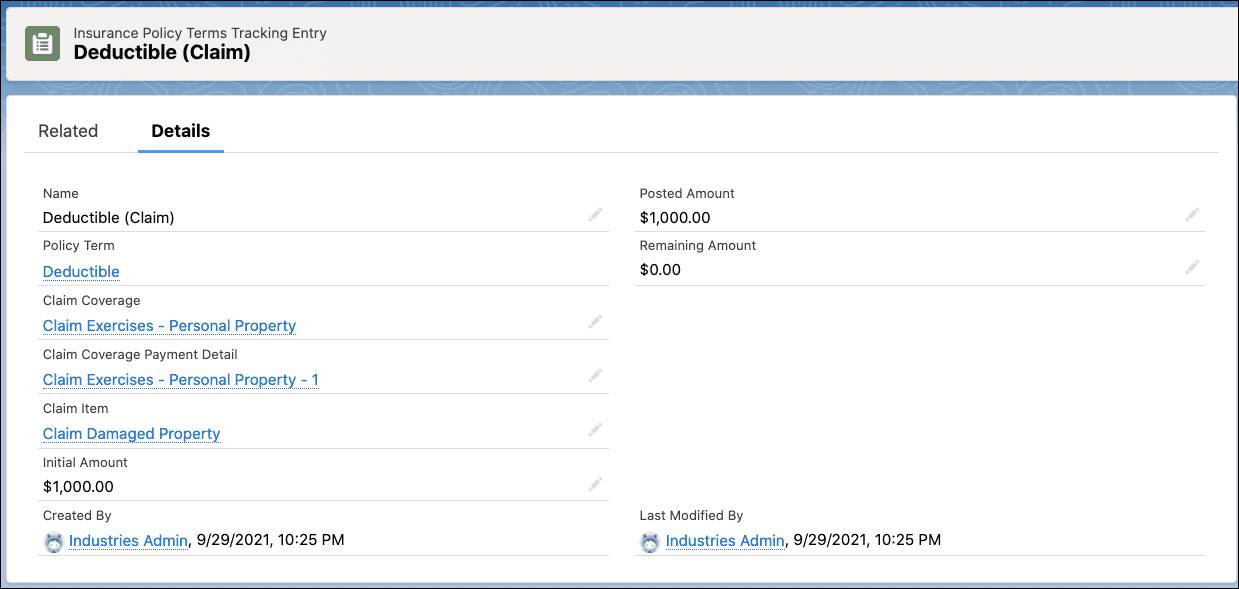This screenshot has width=1239, height=589.
Task: Open the Claim Damaged Property item link
Action: 131,434
